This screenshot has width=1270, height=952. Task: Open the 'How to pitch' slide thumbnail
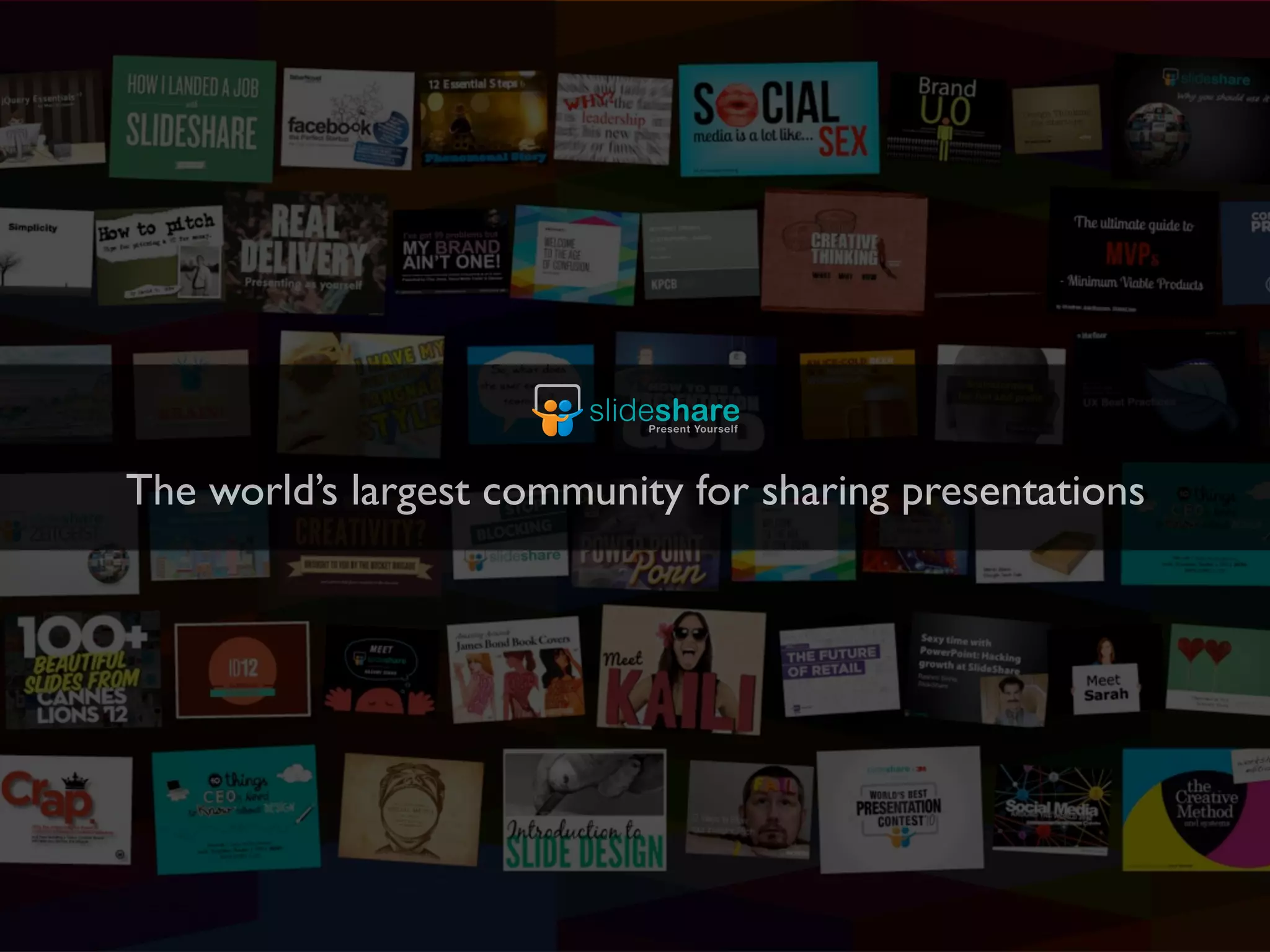(x=159, y=254)
